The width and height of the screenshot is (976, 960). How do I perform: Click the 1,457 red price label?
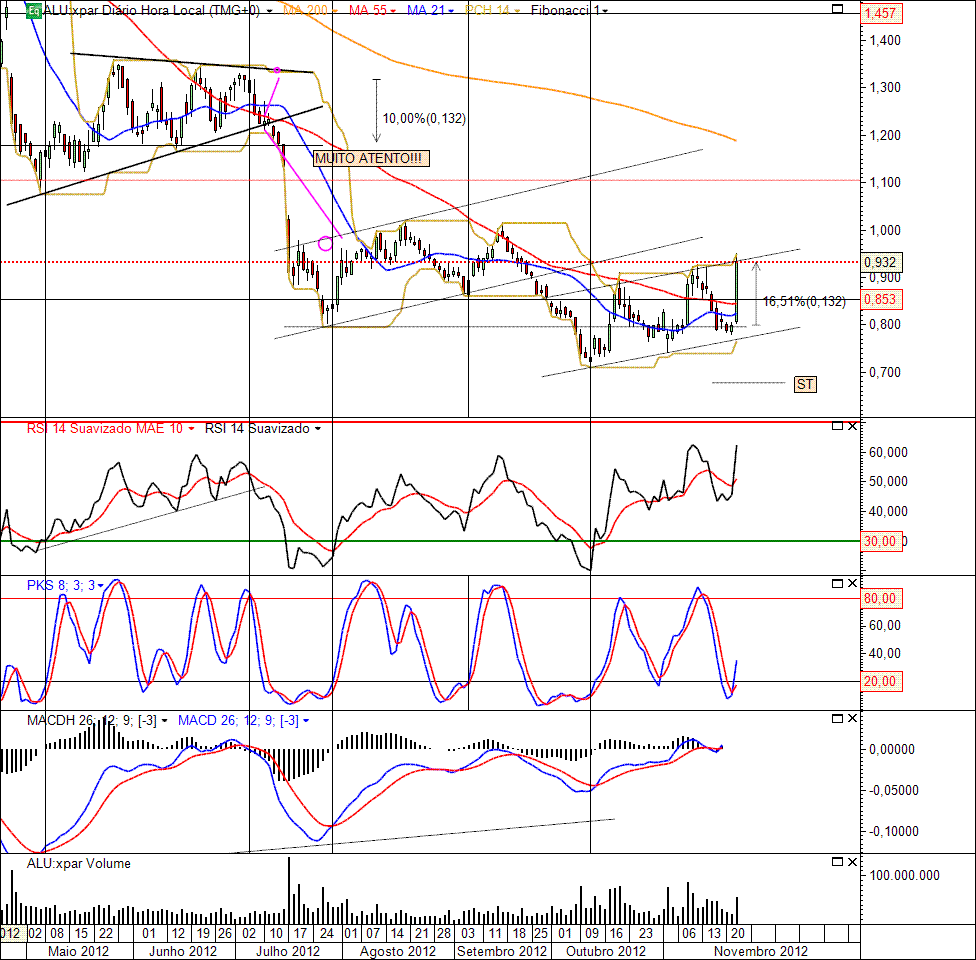[x=881, y=13]
